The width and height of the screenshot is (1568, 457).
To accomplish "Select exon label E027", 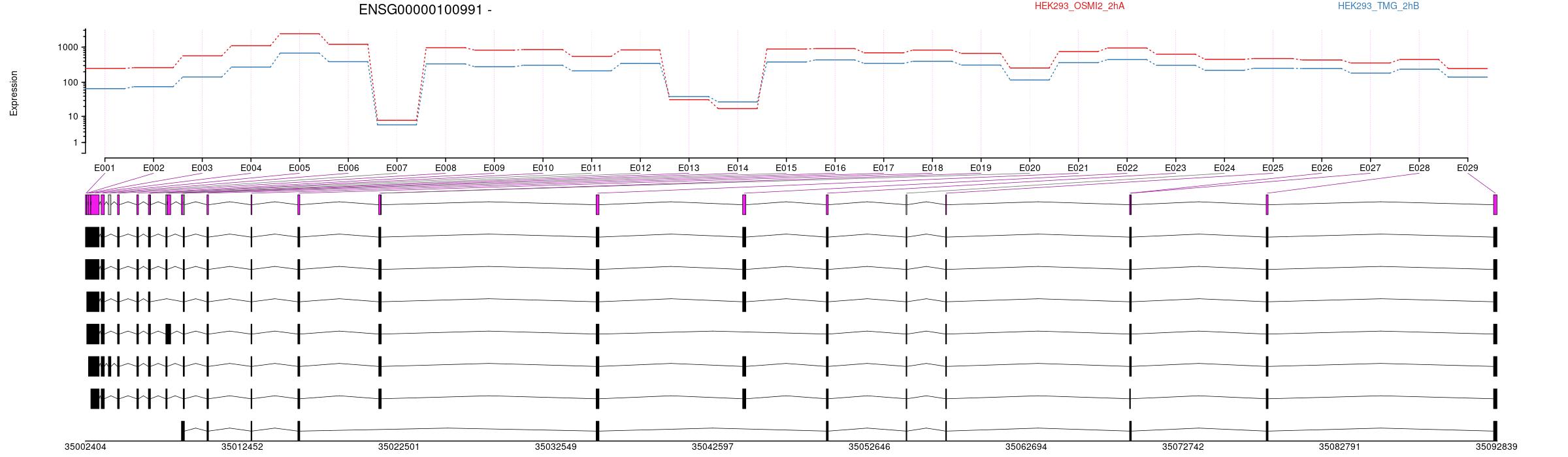I will coord(1370,168).
